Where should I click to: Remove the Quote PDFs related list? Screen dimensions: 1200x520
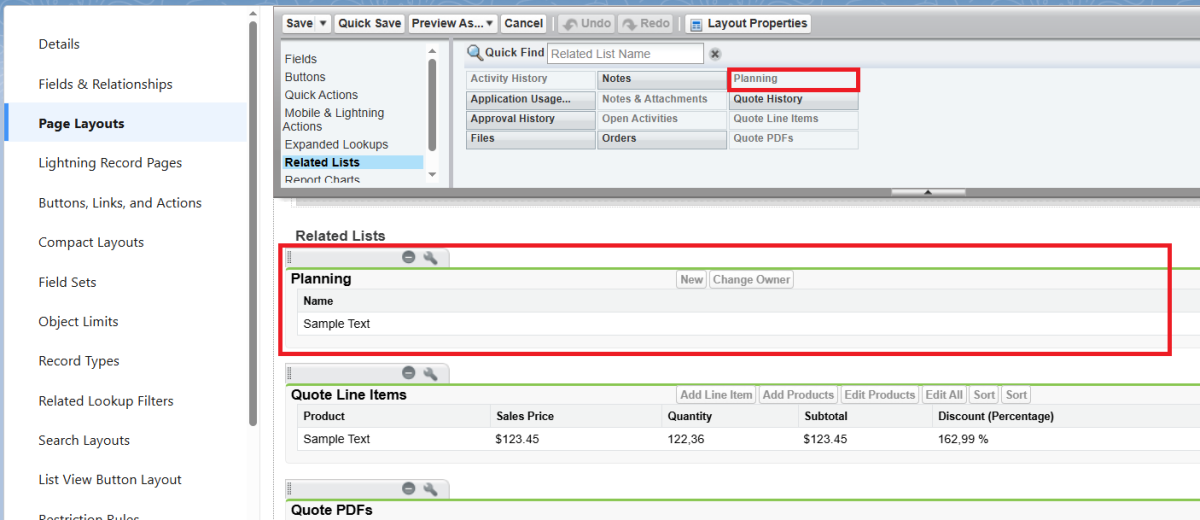click(408, 489)
